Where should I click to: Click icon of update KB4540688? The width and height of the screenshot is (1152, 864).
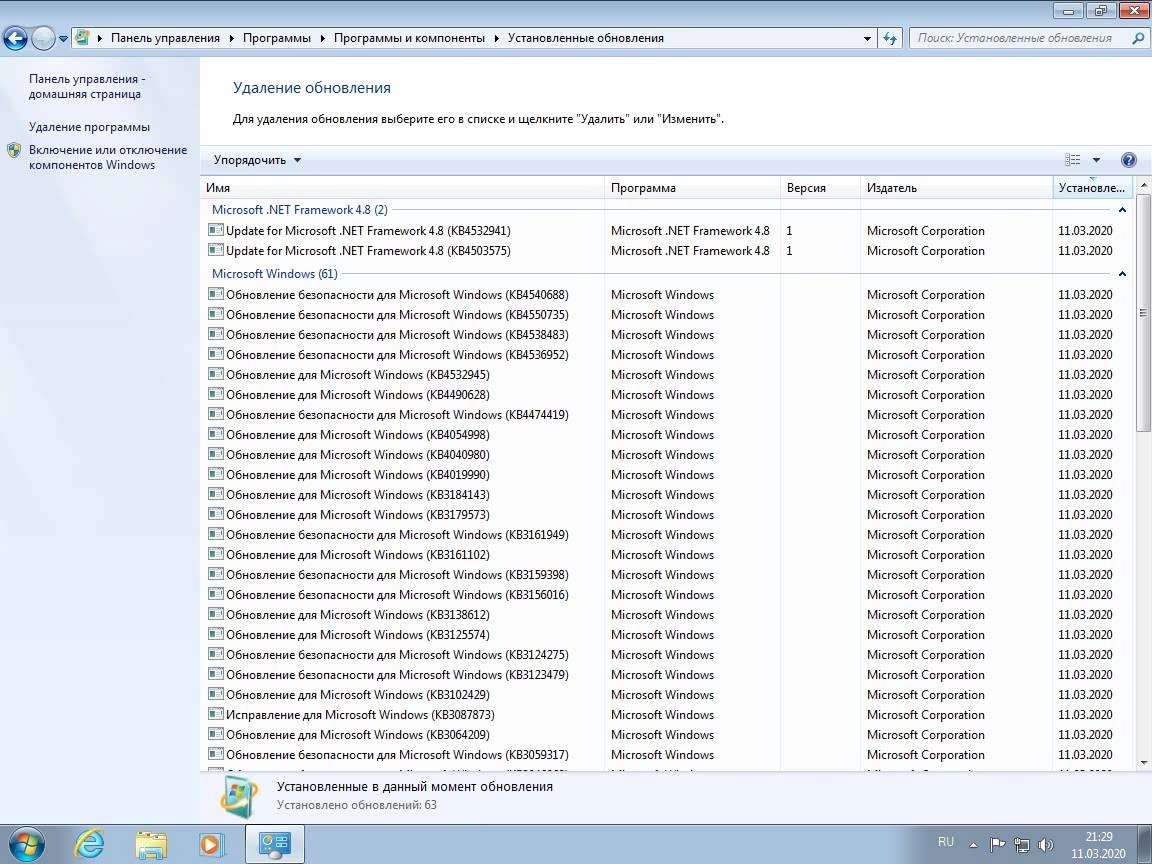pyautogui.click(x=215, y=294)
